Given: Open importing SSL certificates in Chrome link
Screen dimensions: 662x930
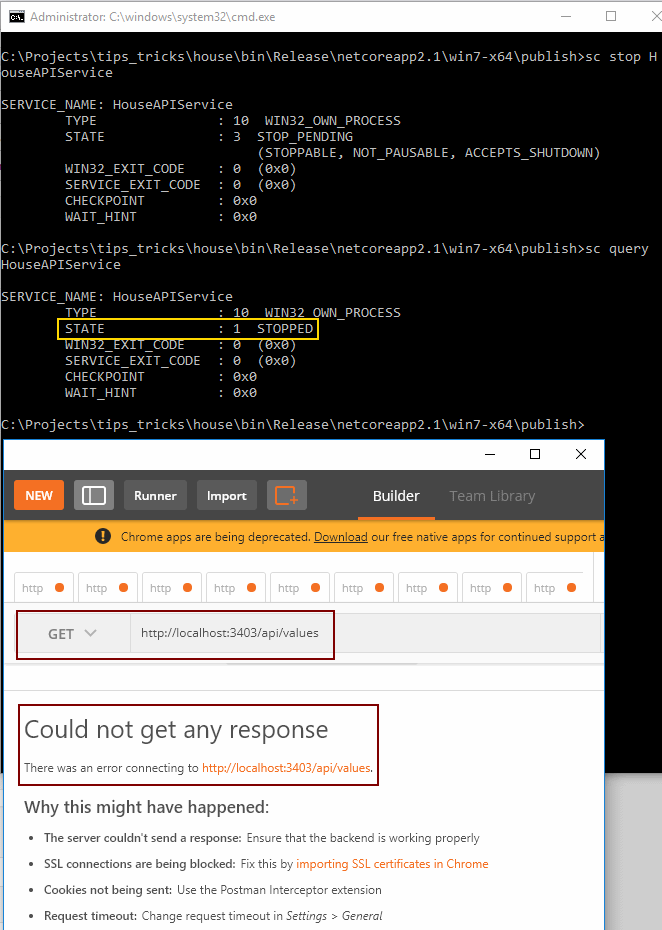Looking at the screenshot, I should [392, 864].
